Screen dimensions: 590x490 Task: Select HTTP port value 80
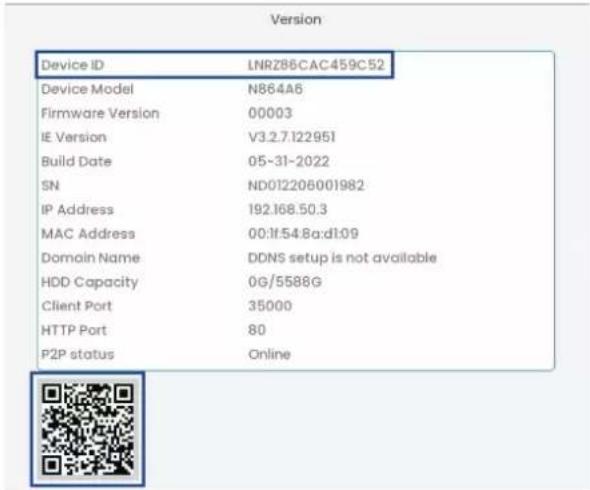pyautogui.click(x=257, y=330)
